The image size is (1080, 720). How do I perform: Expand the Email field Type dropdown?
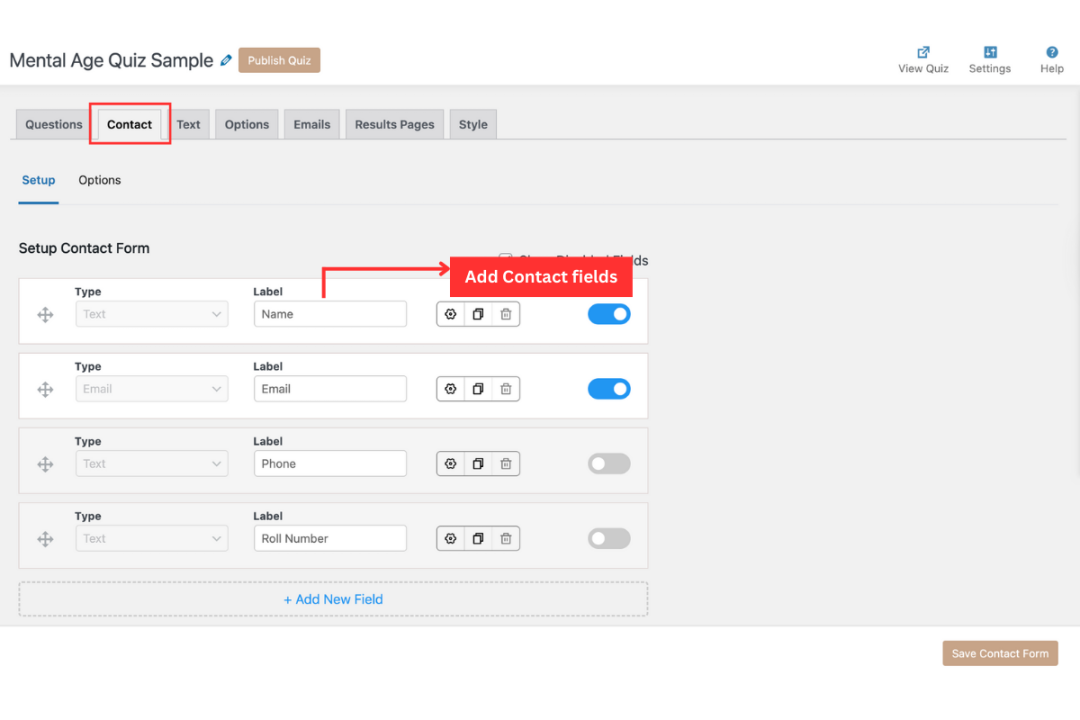point(152,389)
